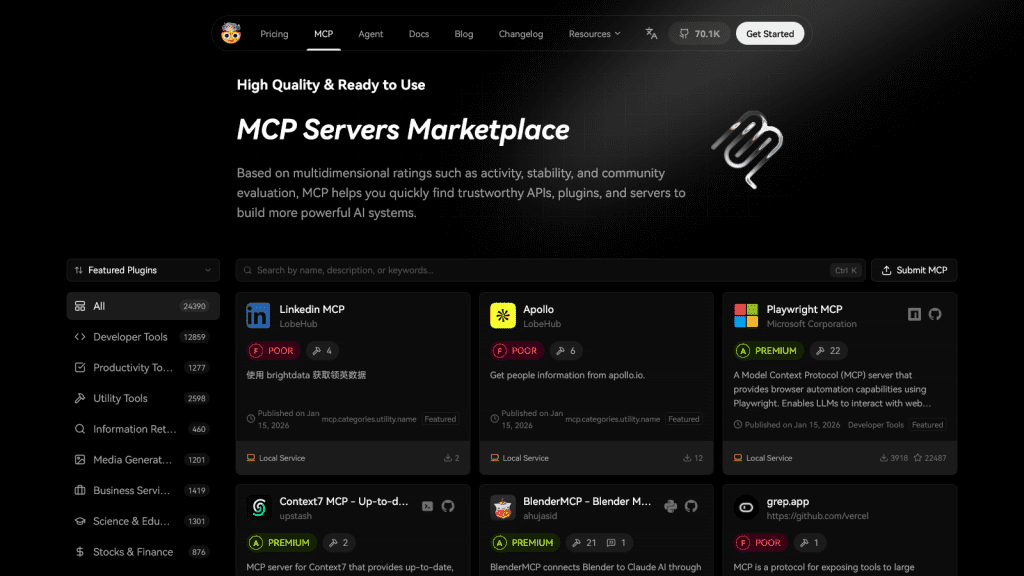Screen dimensions: 1024x576
Task: Click the grep.app logo icon
Action: point(746,508)
